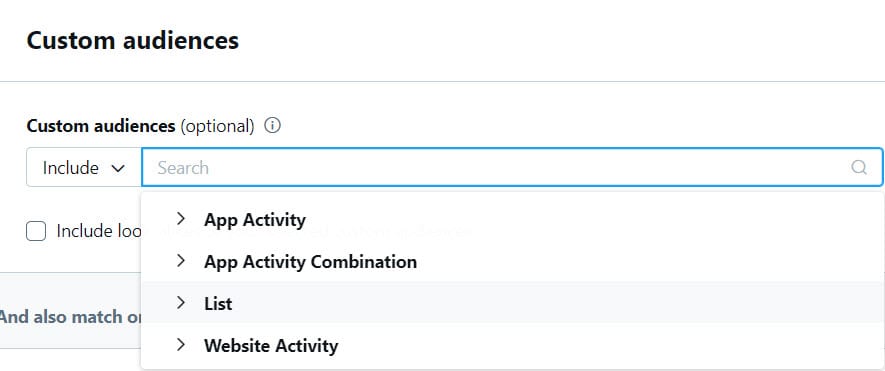885x371 pixels.
Task: Click the down arrow on the Include selector
Action: point(118,168)
